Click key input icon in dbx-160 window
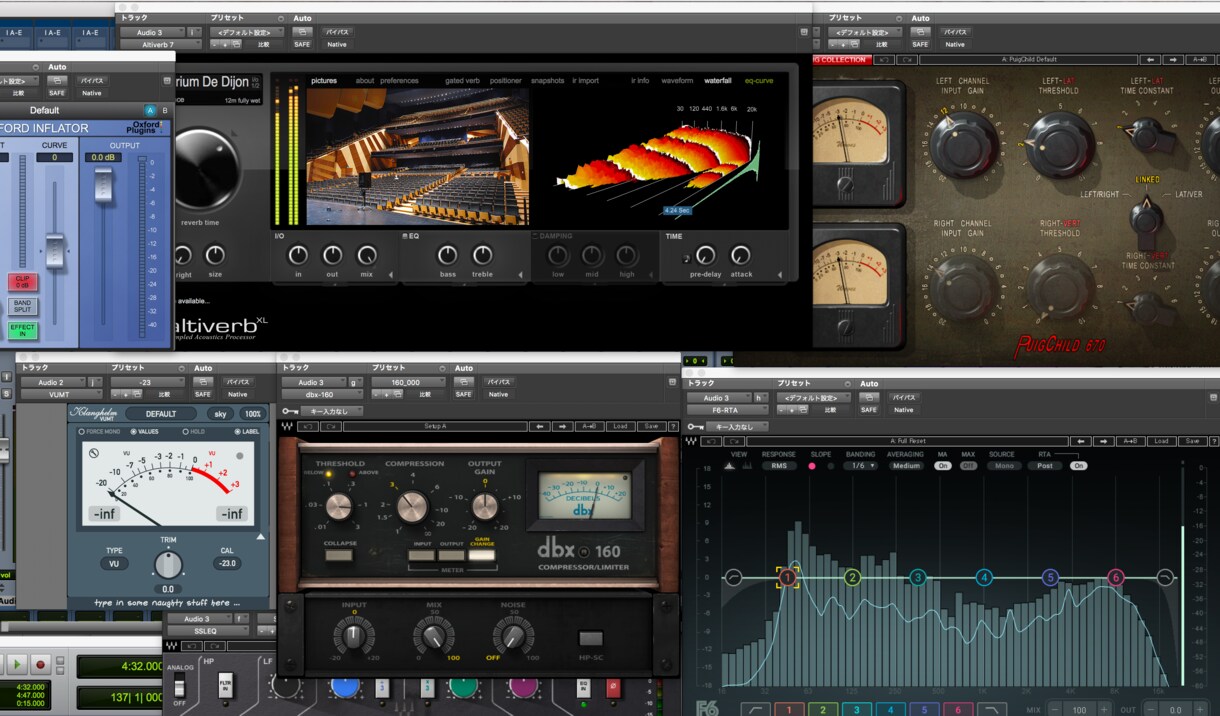The height and width of the screenshot is (716, 1220). (289, 411)
